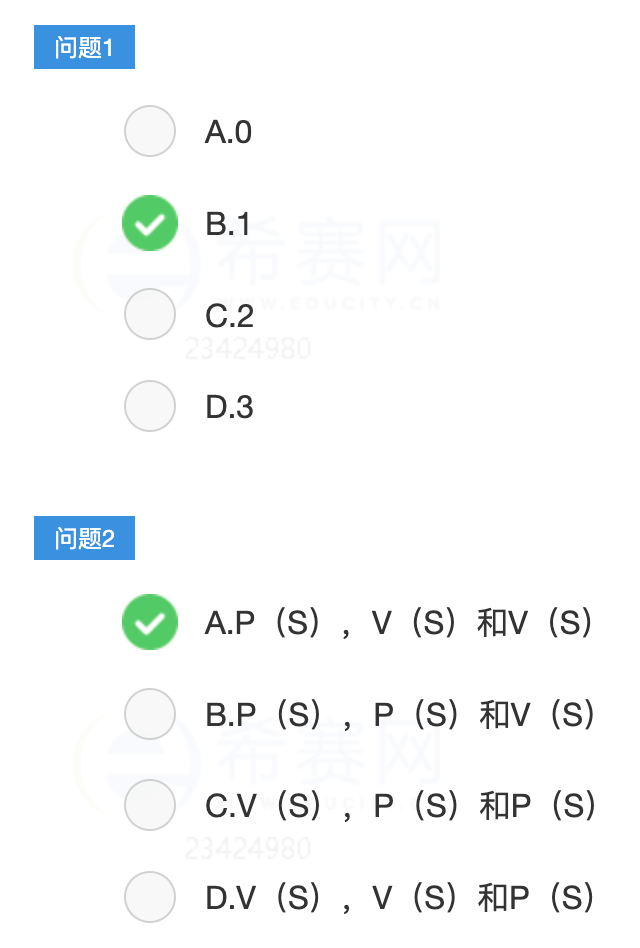
Task: Click the C.2 answer text
Action: [x=230, y=316]
